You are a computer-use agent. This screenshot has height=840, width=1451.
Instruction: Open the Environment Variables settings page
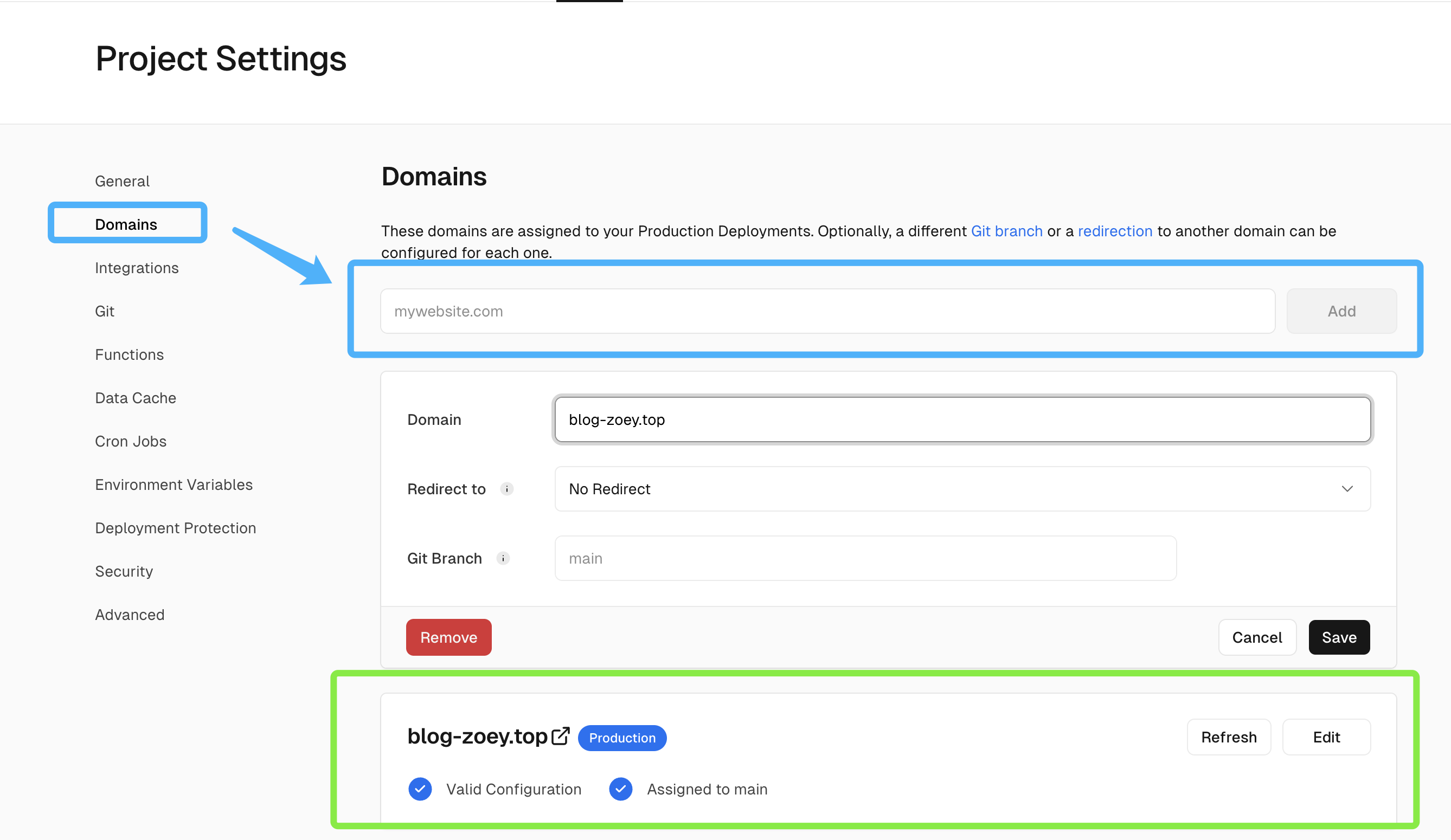tap(174, 484)
